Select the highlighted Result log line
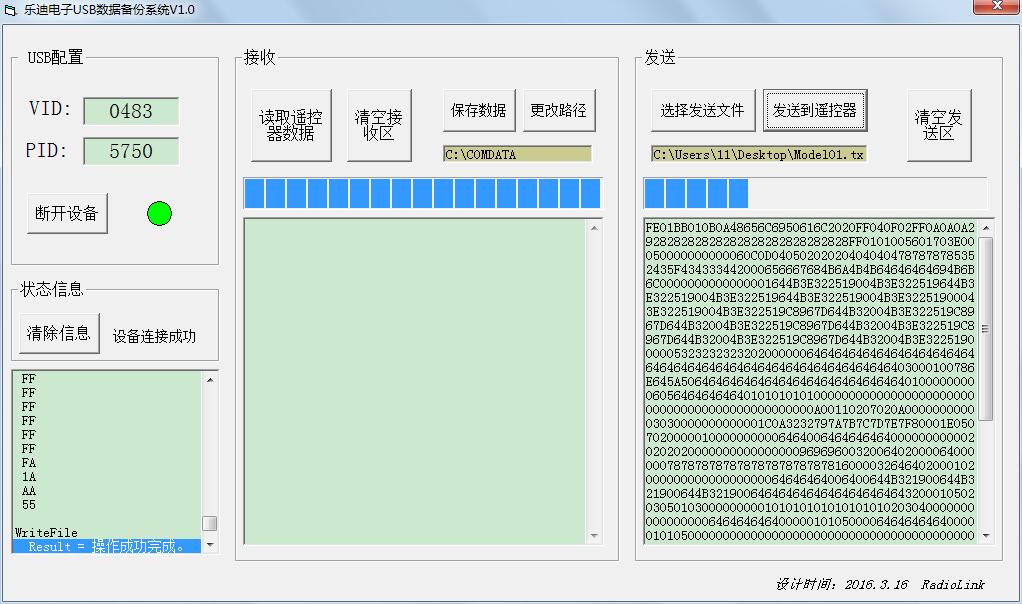Image resolution: width=1022 pixels, height=604 pixels. point(107,546)
